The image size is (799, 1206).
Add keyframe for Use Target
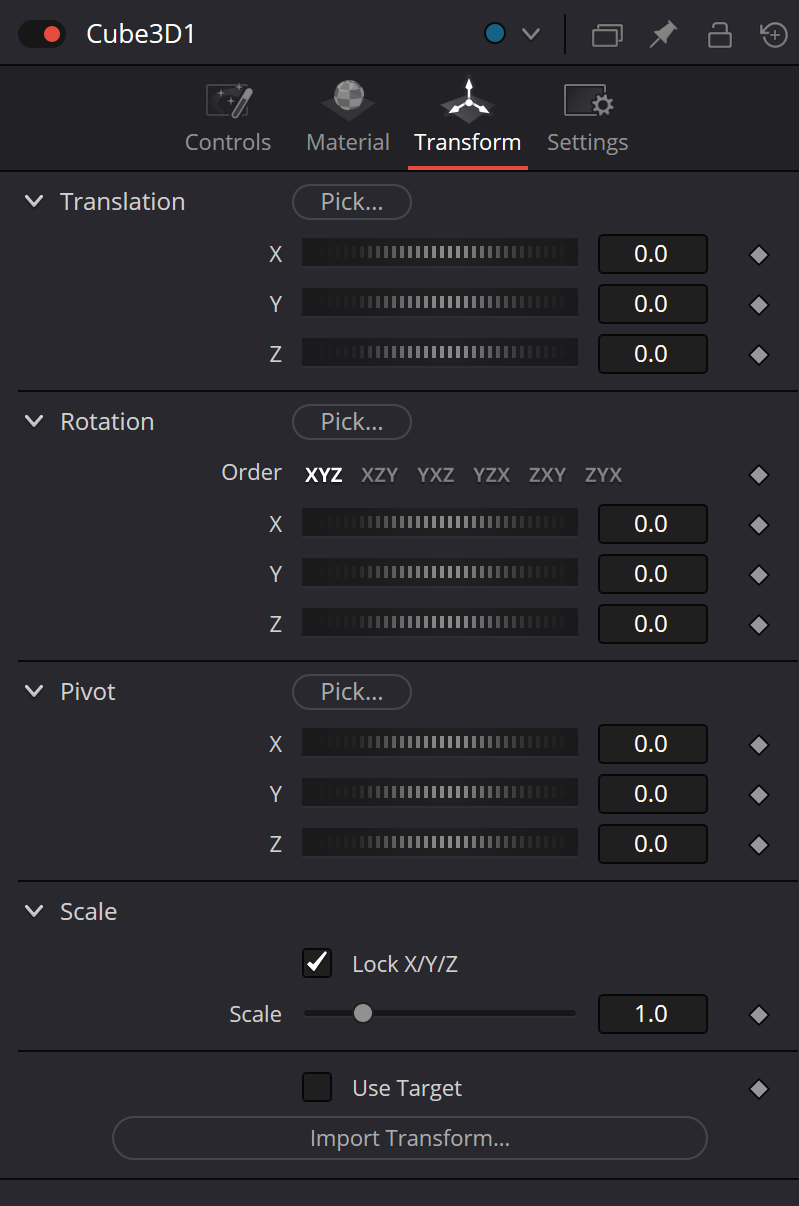coord(759,1089)
